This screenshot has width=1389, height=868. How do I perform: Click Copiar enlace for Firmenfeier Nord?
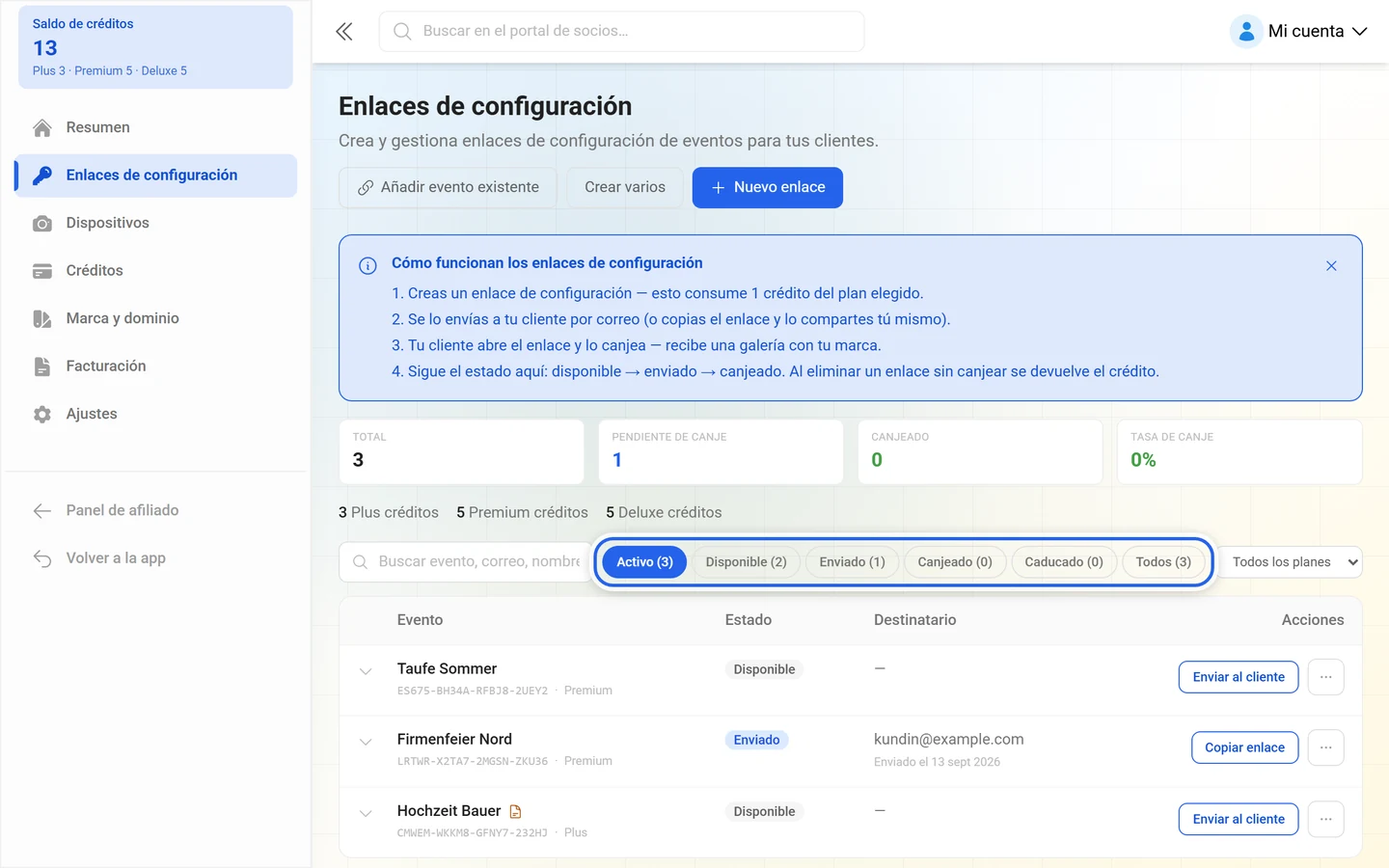(x=1244, y=747)
